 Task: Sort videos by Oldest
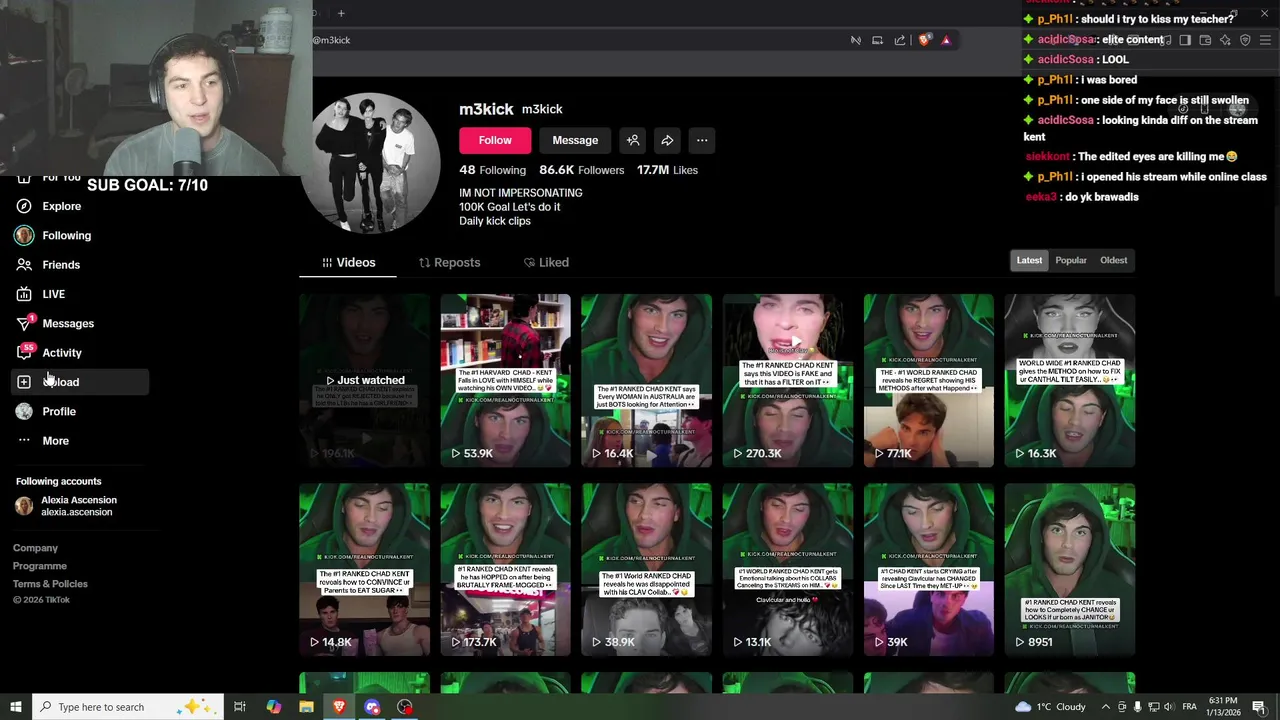[x=1113, y=260]
